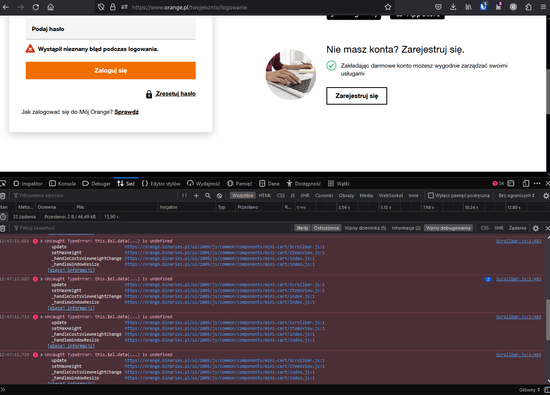550x395 pixels.
Task: Open Bez ograniczeń throttling dropdown
Action: [x=516, y=195]
